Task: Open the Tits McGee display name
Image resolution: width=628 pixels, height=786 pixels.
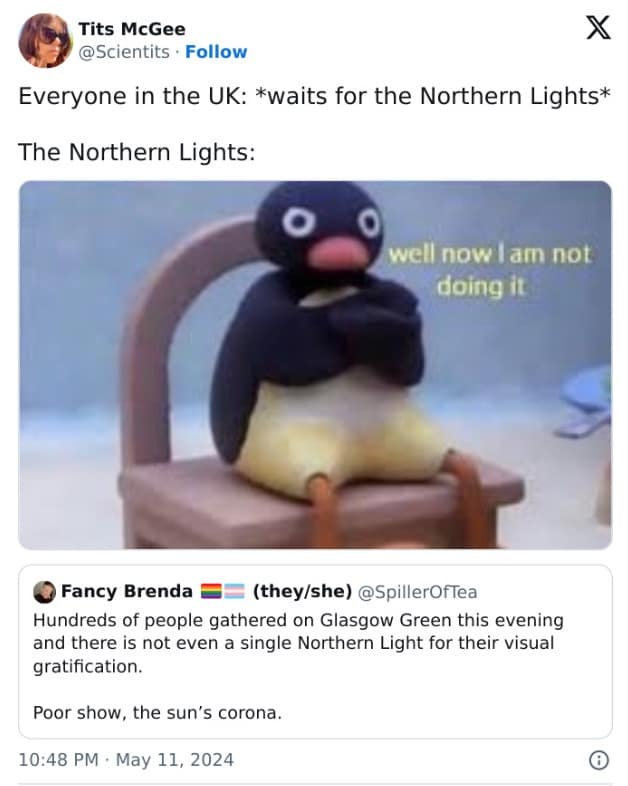Action: [132, 29]
